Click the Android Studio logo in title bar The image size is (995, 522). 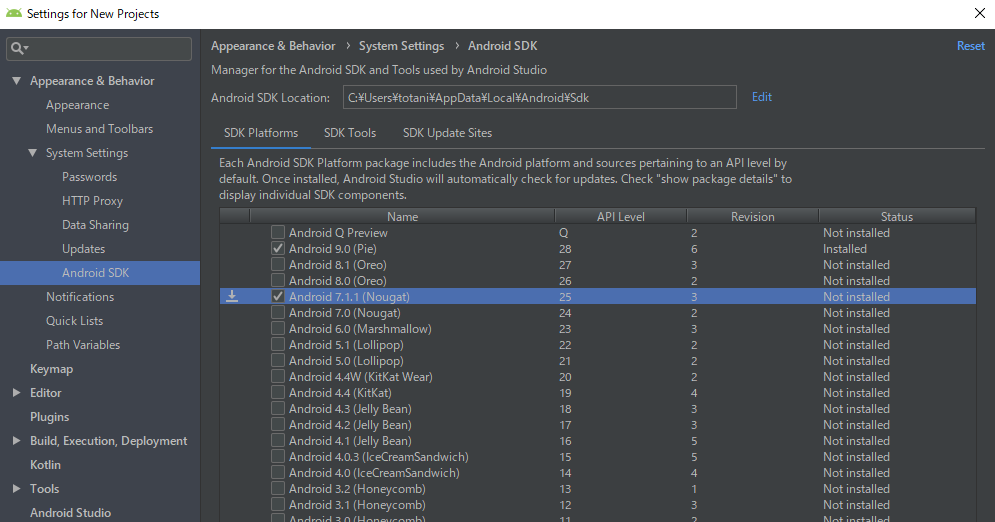click(13, 13)
